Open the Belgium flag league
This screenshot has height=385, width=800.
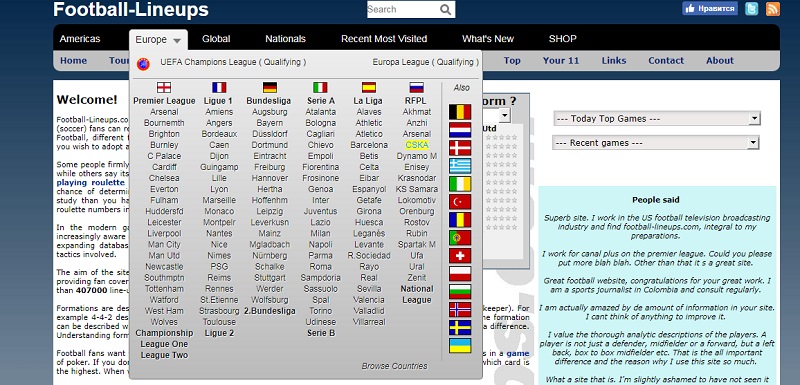click(x=460, y=112)
